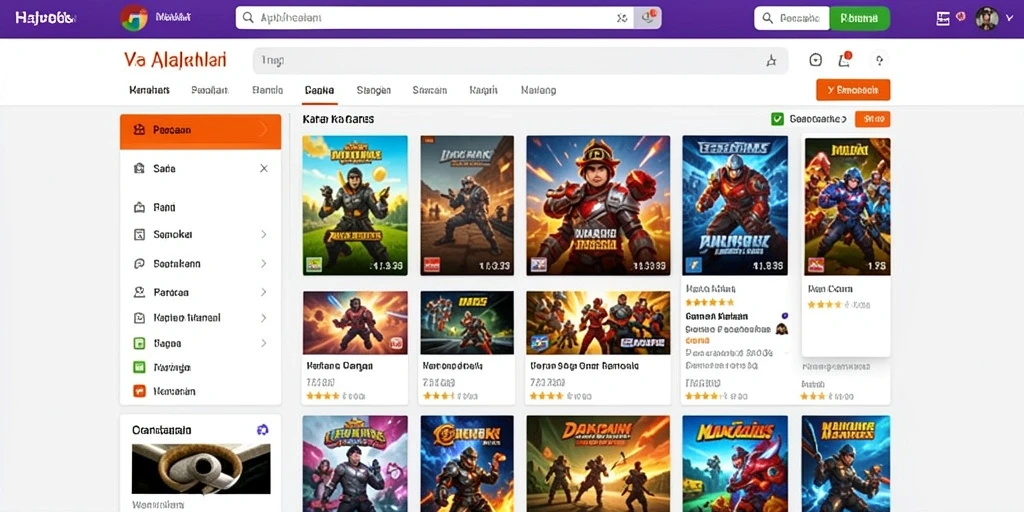Click the multicolor round logo in purple header
The height and width of the screenshot is (512, 1024).
[x=134, y=18]
